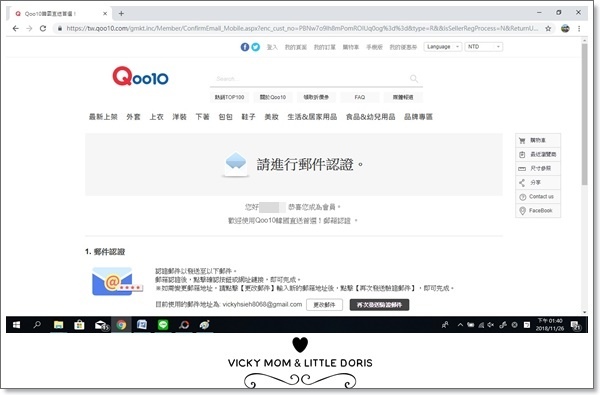
Task: Click the 更改郵件 change email button
Action: [x=324, y=305]
